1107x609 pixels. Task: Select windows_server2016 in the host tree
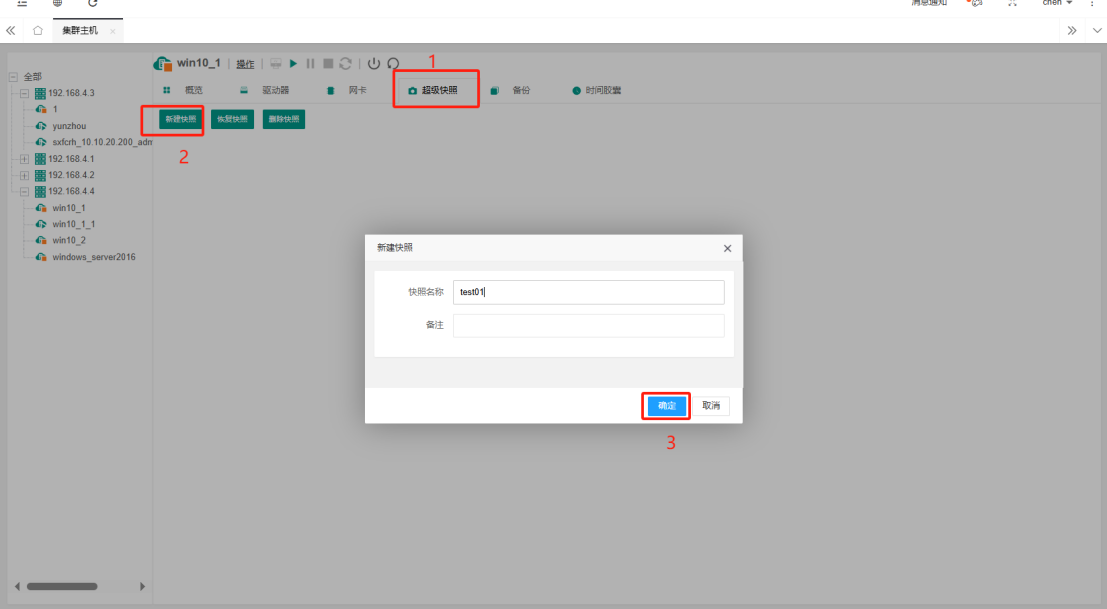coord(93,257)
